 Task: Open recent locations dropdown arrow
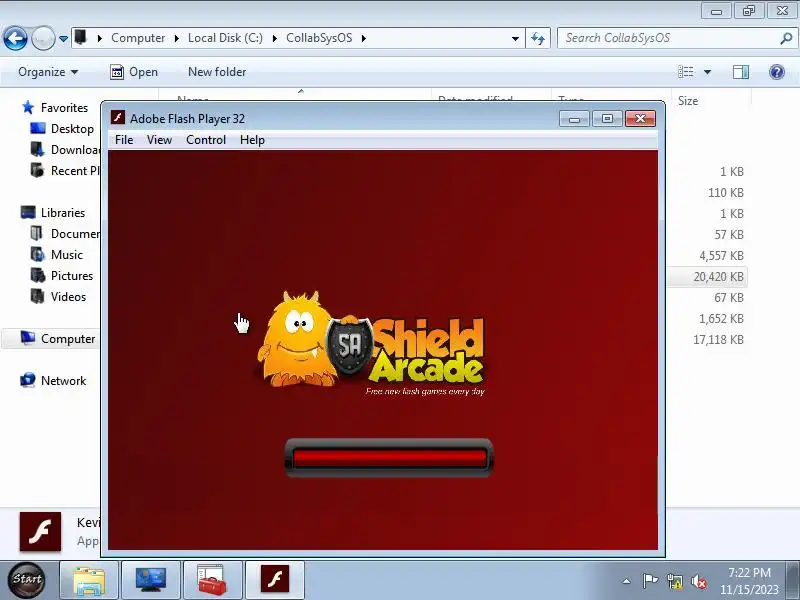click(x=63, y=39)
